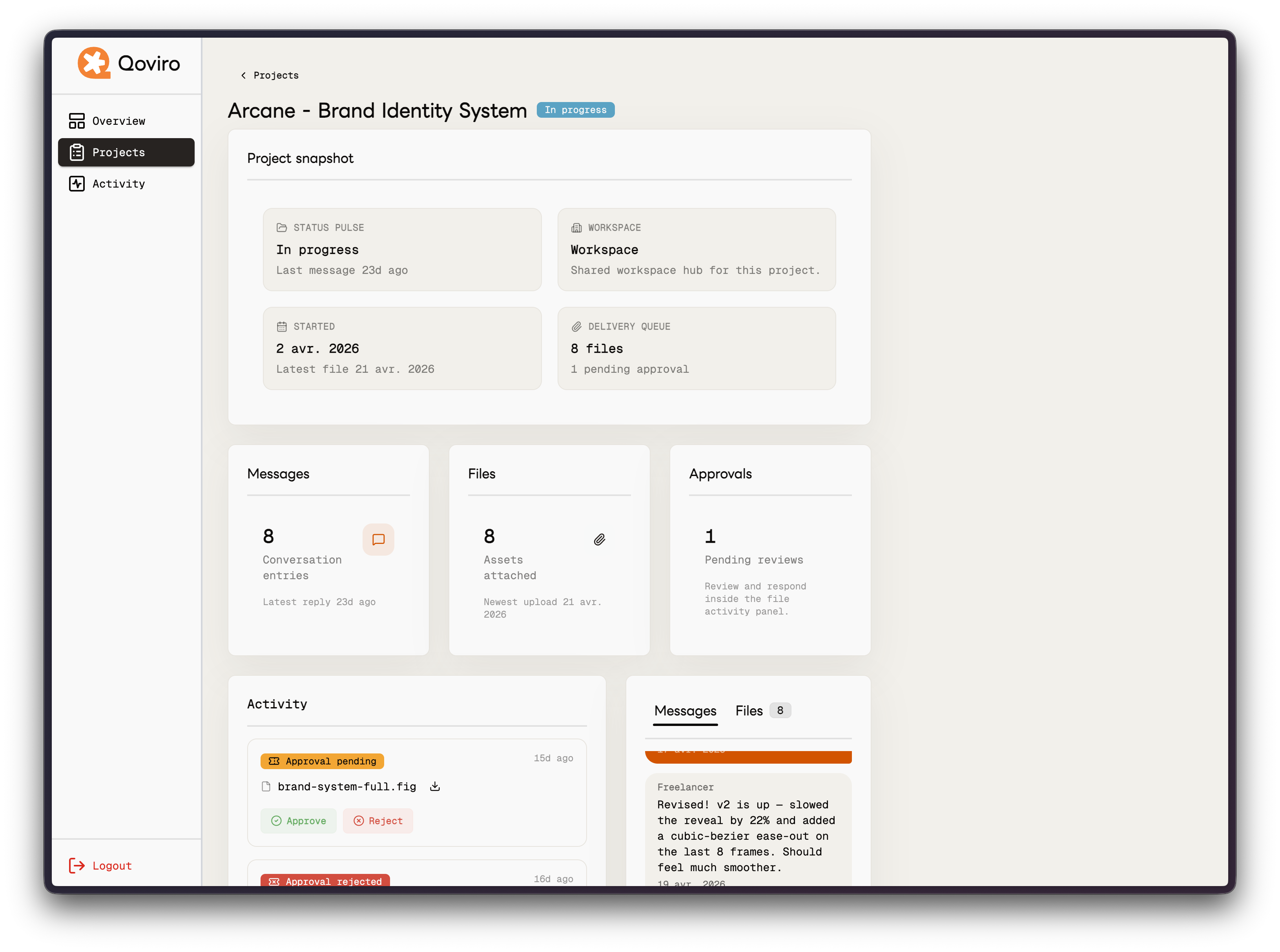Click the "Newest upload 21 avr. 2026" text
Viewport: 1280px width, 952px height.
click(x=542, y=609)
